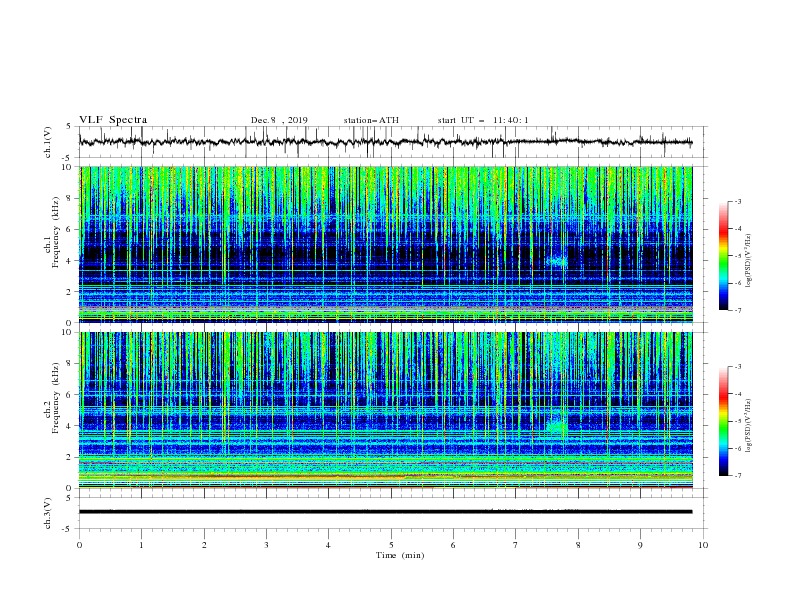Click the "ch.1(V)" waveform axis label
The width and height of the screenshot is (792, 612).
click(48, 142)
